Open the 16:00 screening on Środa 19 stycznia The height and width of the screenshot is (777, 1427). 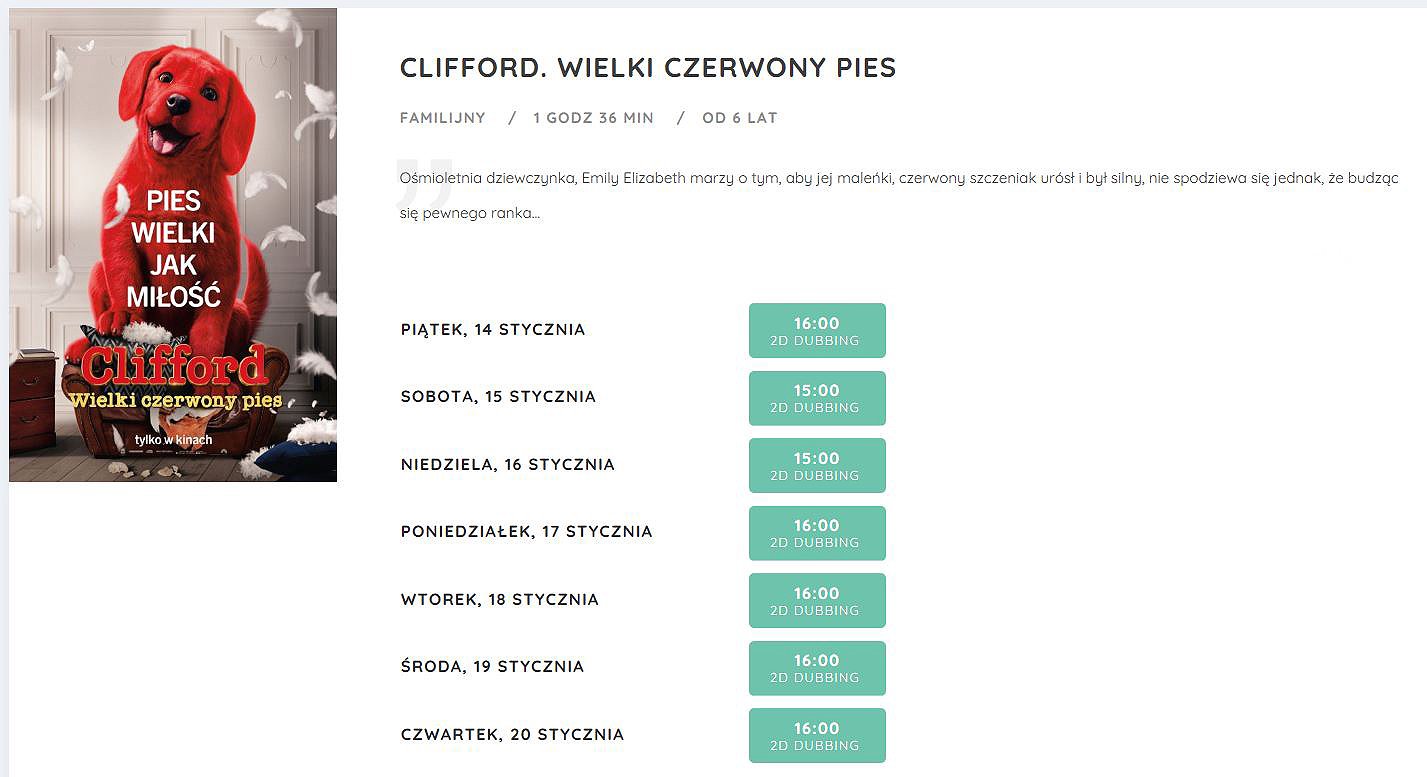click(x=817, y=668)
